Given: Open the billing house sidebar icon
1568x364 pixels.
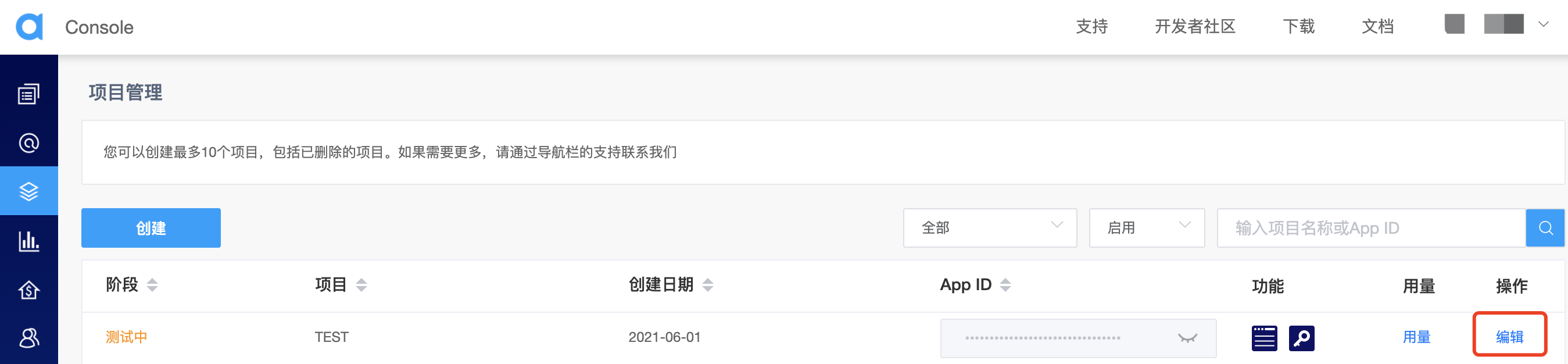Looking at the screenshot, I should [x=28, y=290].
